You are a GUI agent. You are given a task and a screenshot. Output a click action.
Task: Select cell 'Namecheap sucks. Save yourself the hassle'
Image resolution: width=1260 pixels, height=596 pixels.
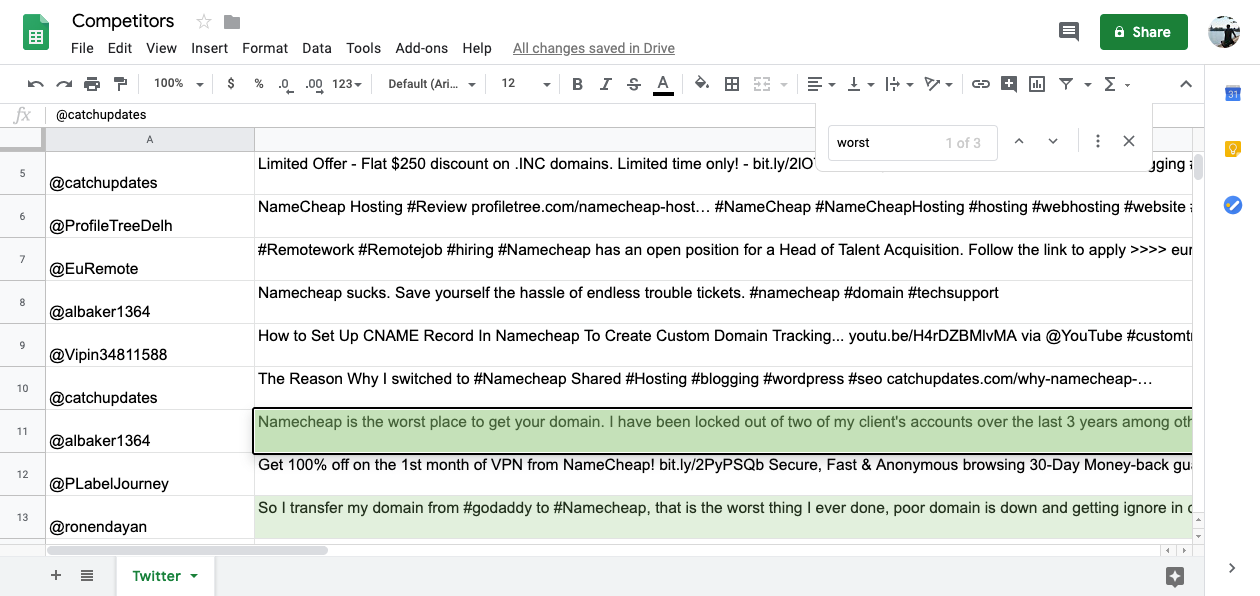point(723,302)
